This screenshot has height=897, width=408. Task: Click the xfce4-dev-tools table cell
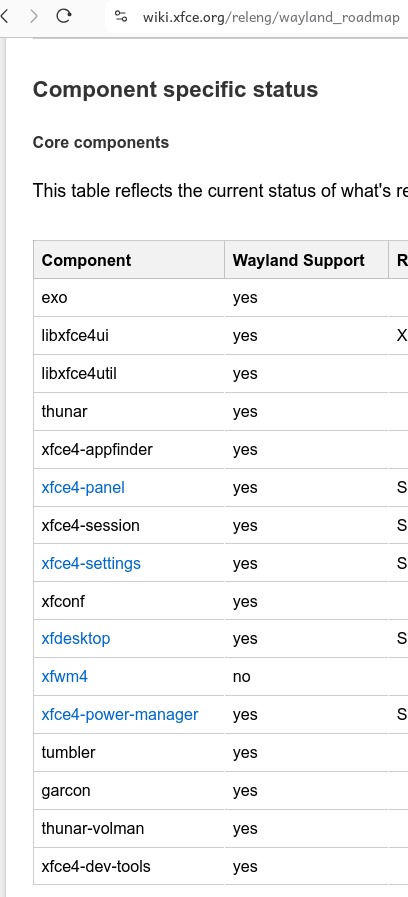(129, 866)
